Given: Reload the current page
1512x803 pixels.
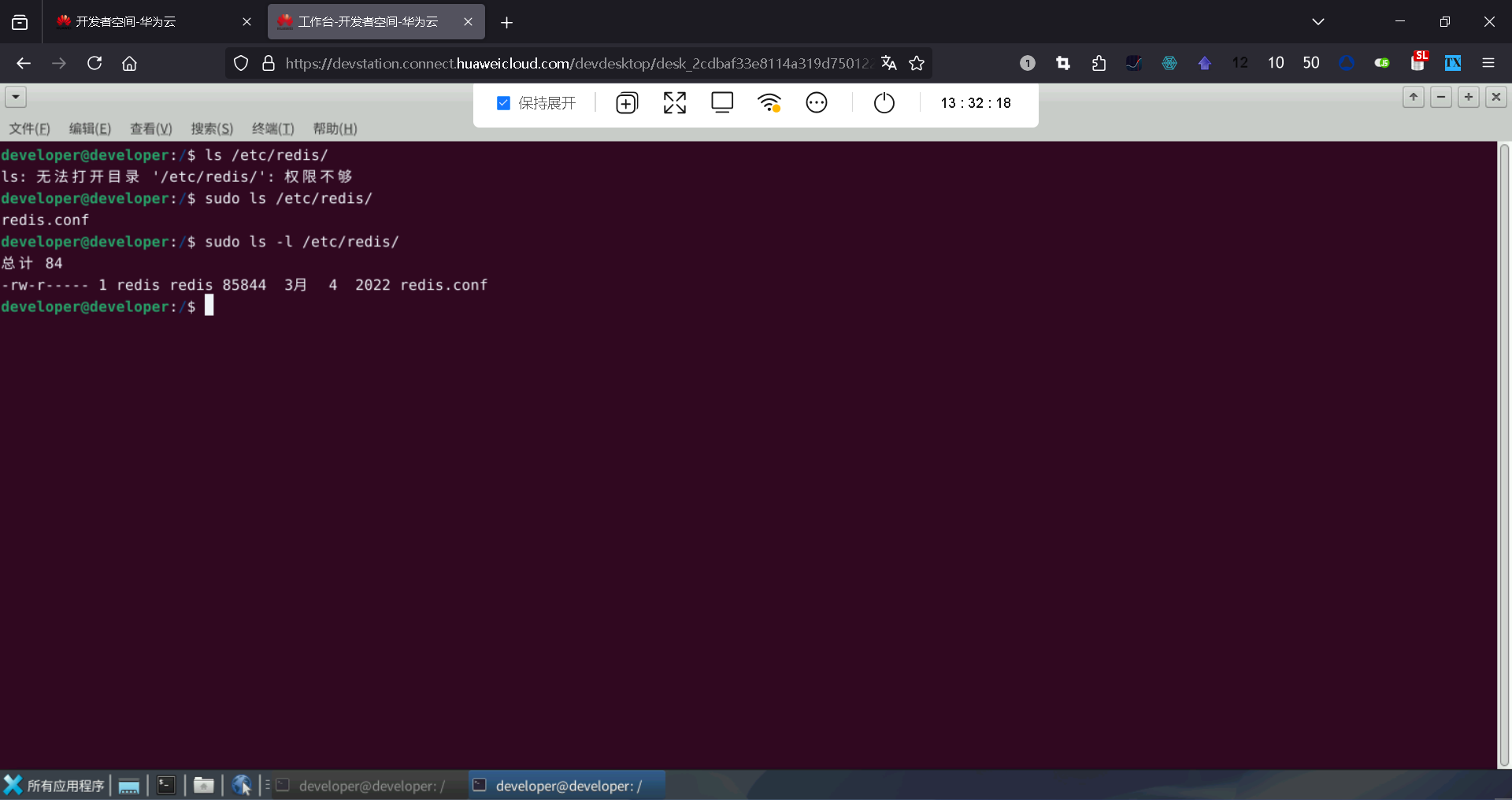Looking at the screenshot, I should (94, 63).
